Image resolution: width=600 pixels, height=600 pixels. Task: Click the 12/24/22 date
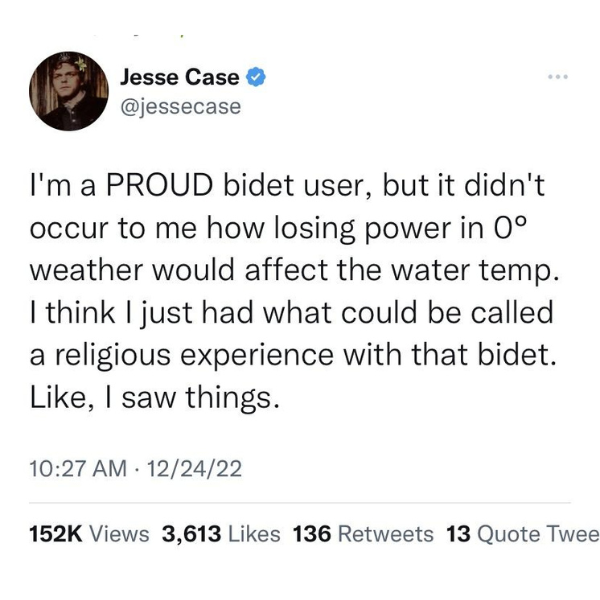point(194,468)
